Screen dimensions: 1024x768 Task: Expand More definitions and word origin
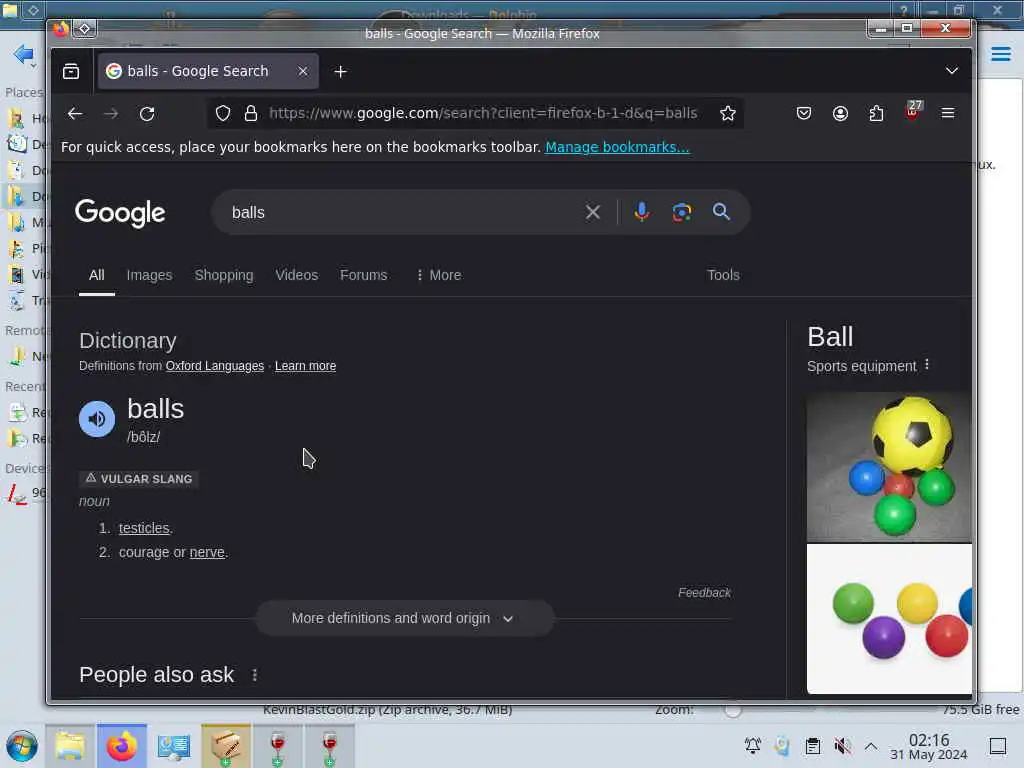pyautogui.click(x=404, y=618)
